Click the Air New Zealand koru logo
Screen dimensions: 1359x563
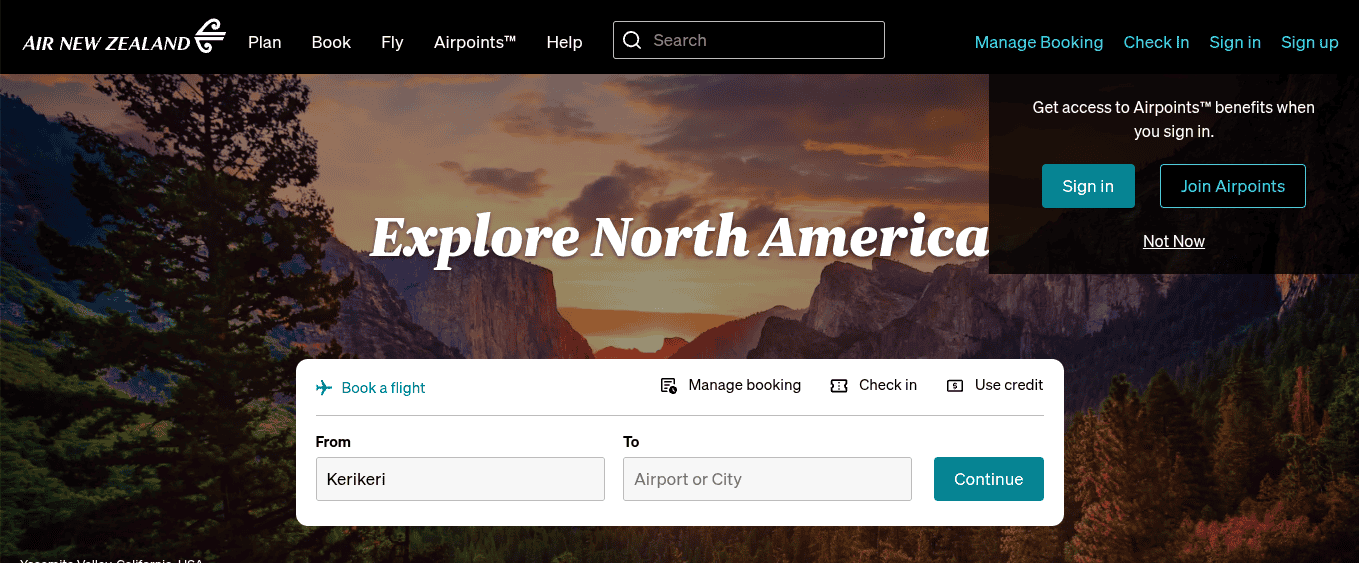(210, 37)
